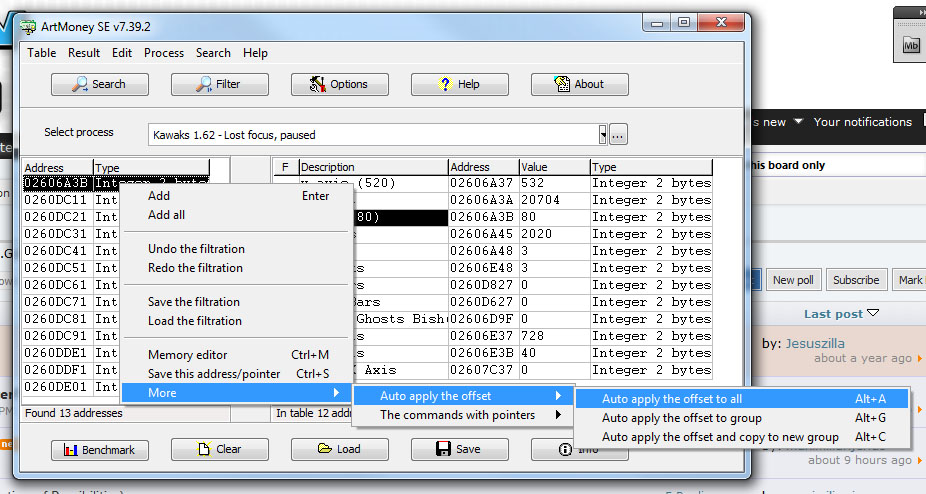Click the Benchmark chart icon

coord(71,450)
